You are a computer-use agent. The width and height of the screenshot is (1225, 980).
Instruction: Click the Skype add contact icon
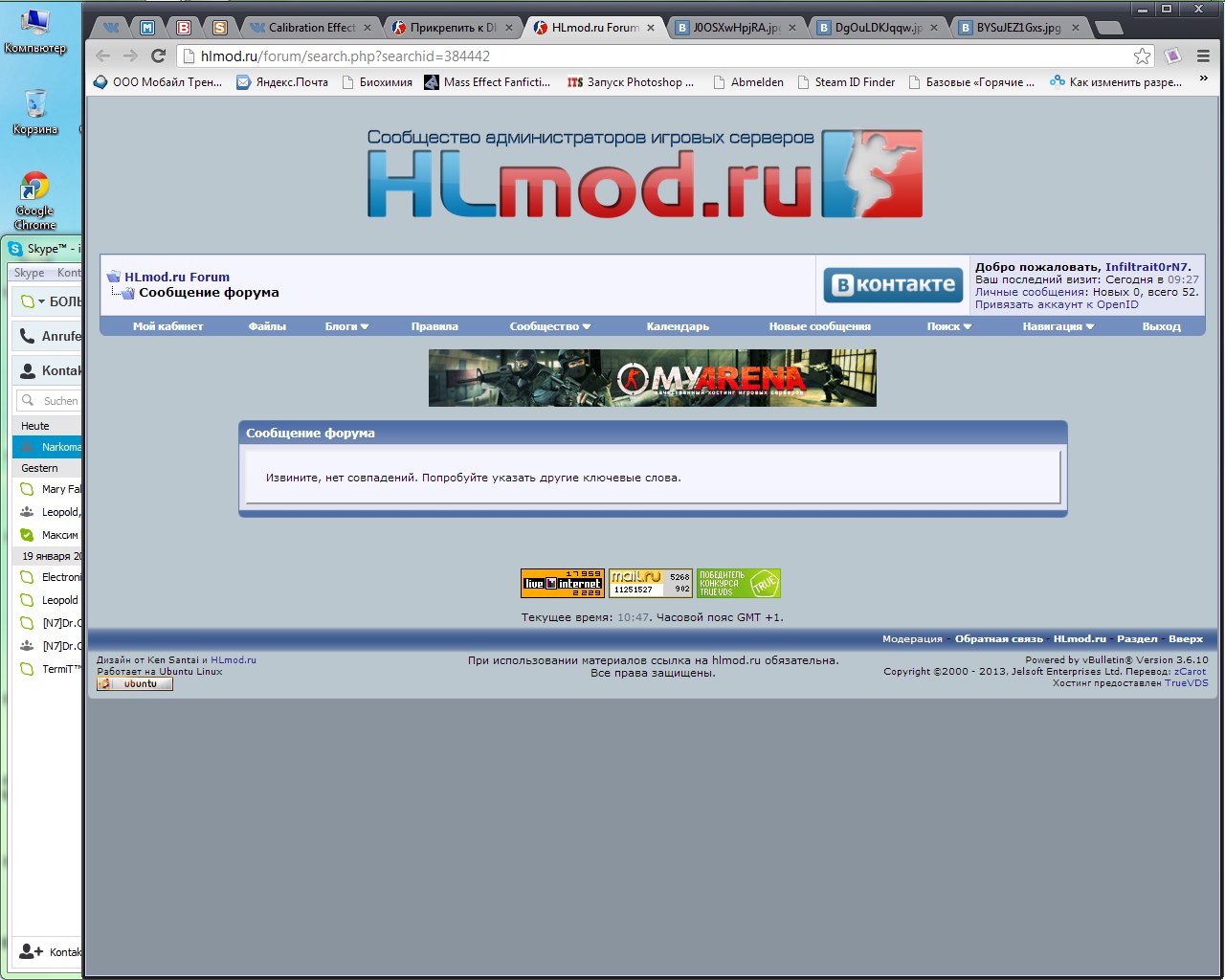click(x=31, y=951)
